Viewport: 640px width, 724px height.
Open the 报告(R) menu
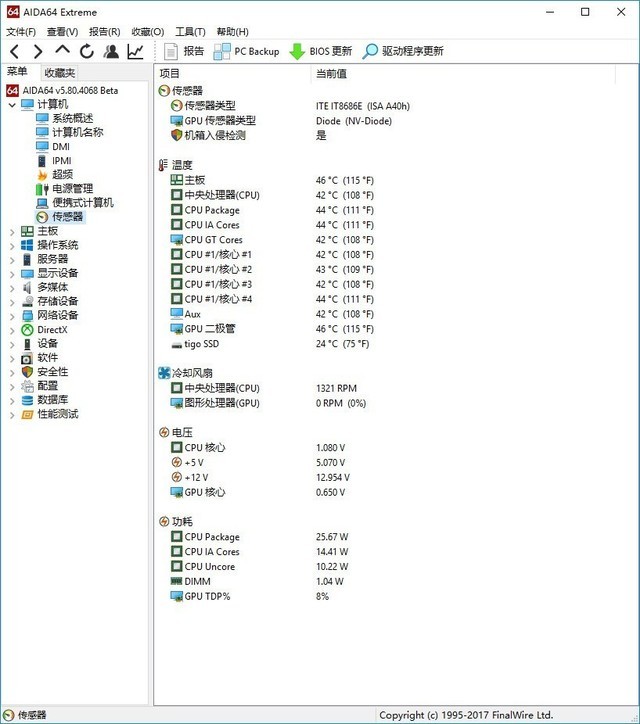point(104,31)
